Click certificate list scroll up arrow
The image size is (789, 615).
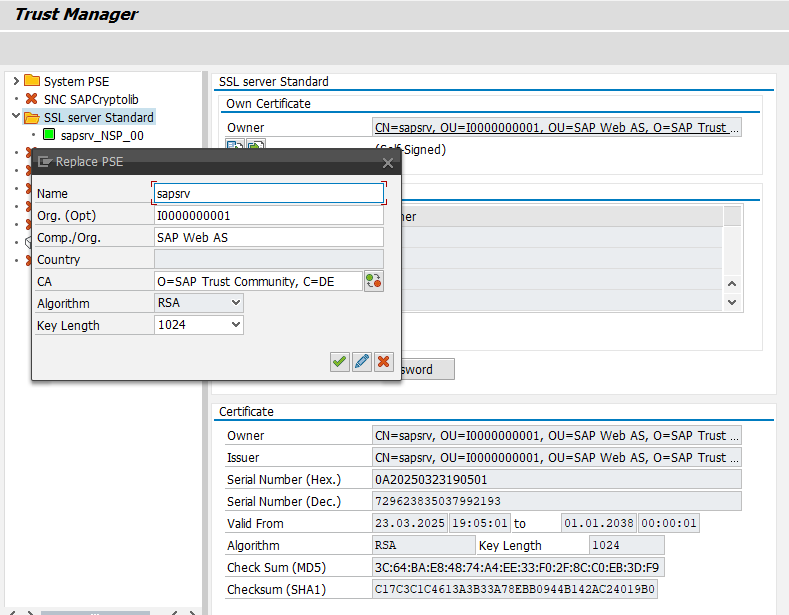coord(732,284)
